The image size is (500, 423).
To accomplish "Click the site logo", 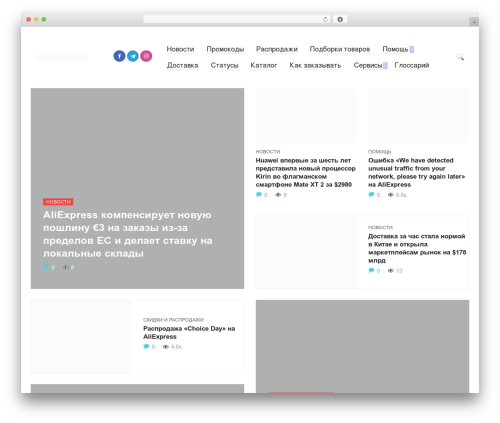I will (x=61, y=58).
